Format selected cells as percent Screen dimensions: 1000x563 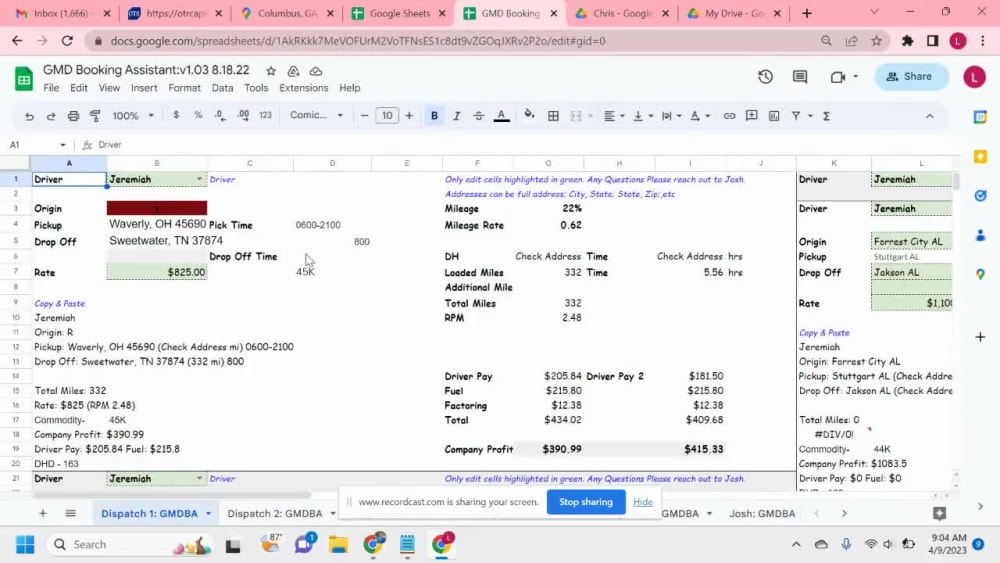[198, 115]
